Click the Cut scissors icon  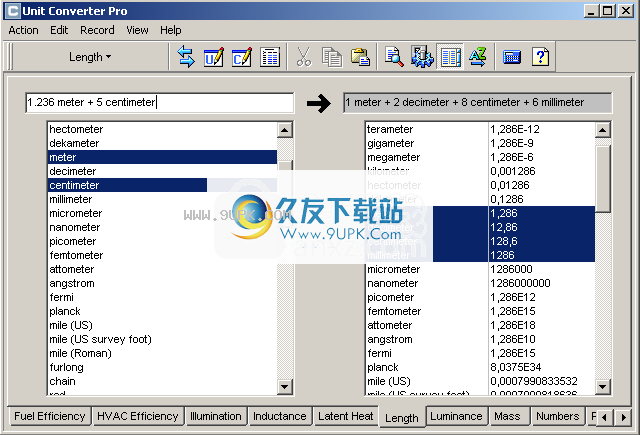pos(304,57)
